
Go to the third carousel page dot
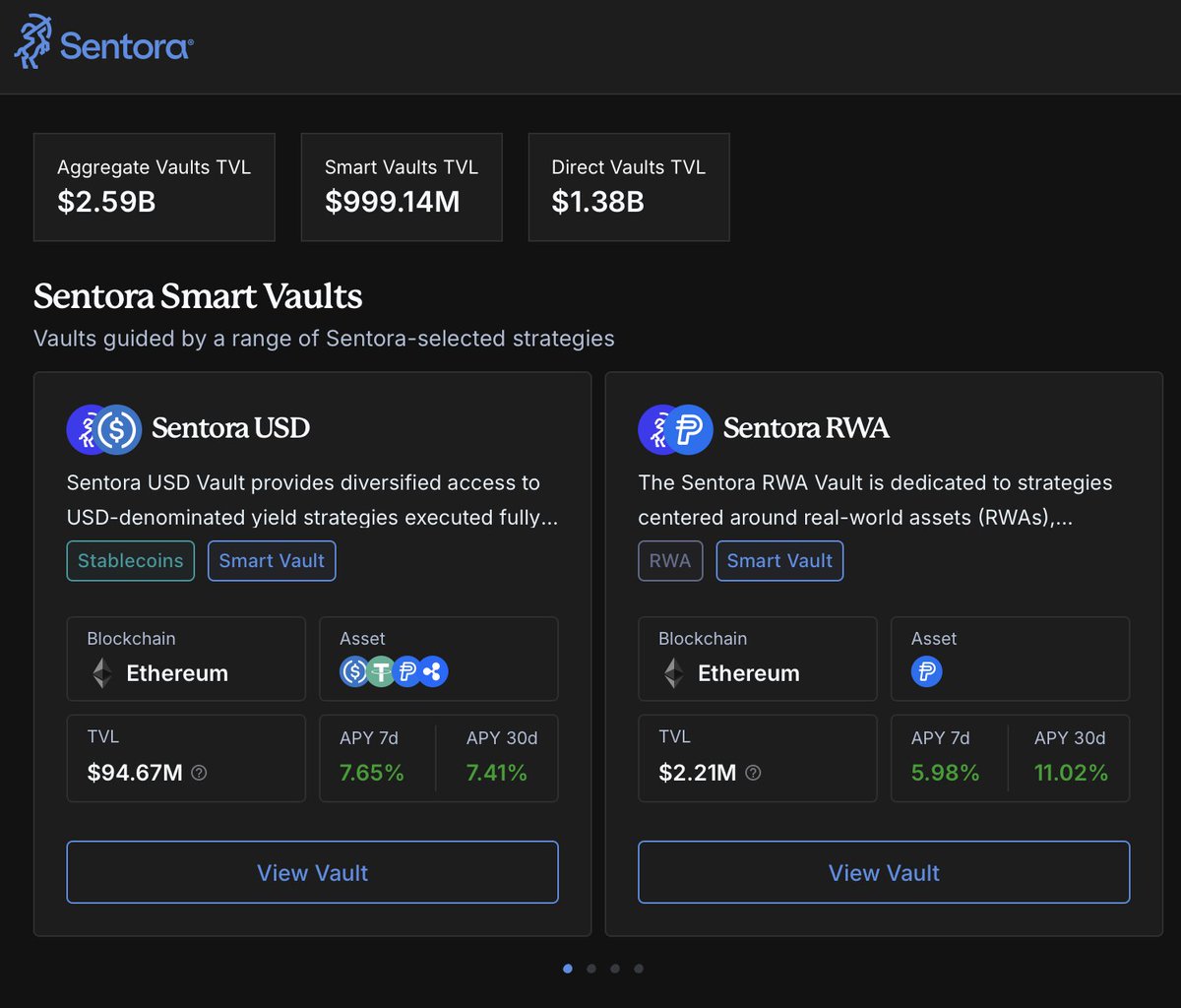(x=615, y=969)
